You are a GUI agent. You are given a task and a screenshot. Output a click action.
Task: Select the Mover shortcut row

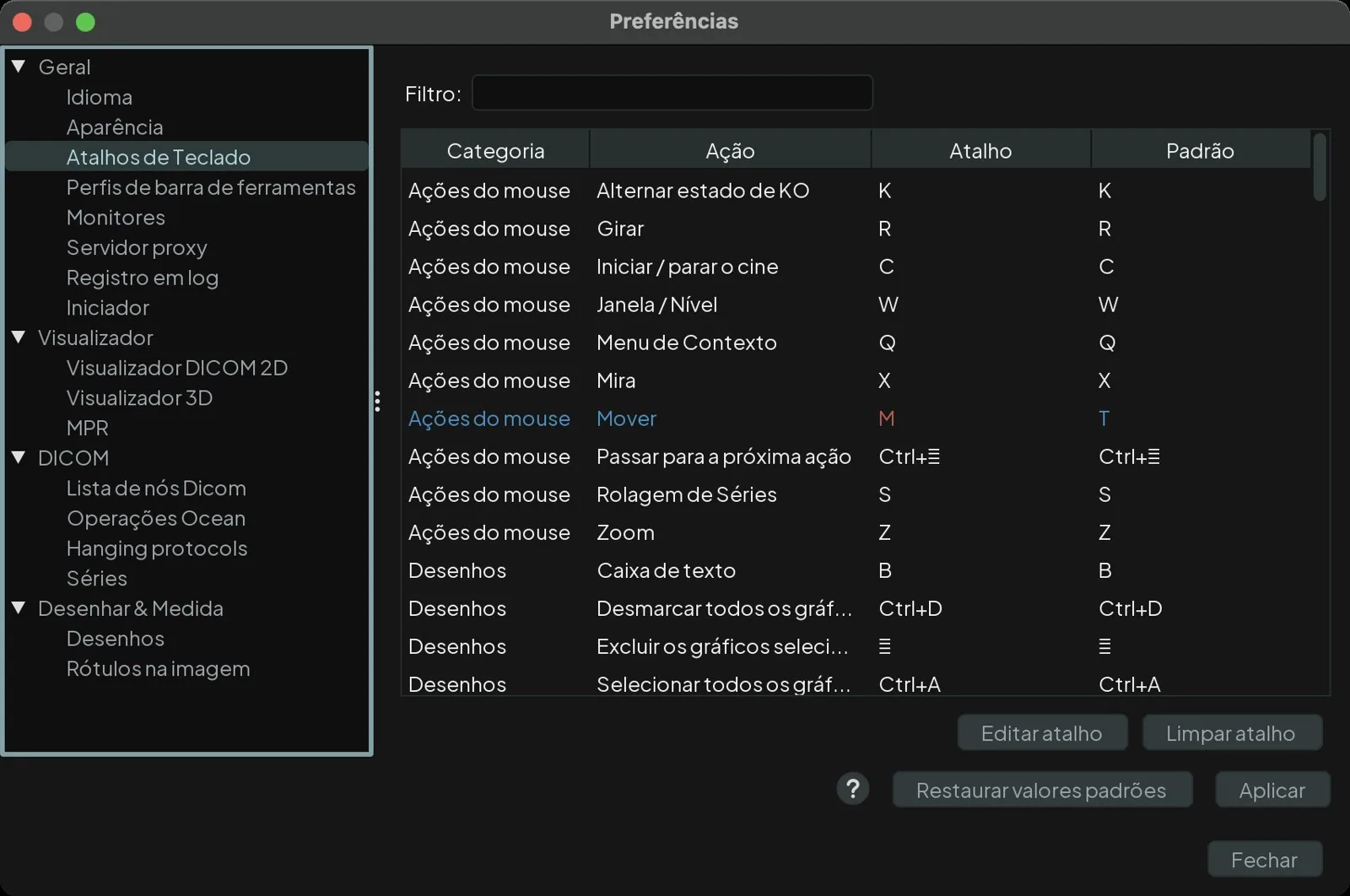856,418
